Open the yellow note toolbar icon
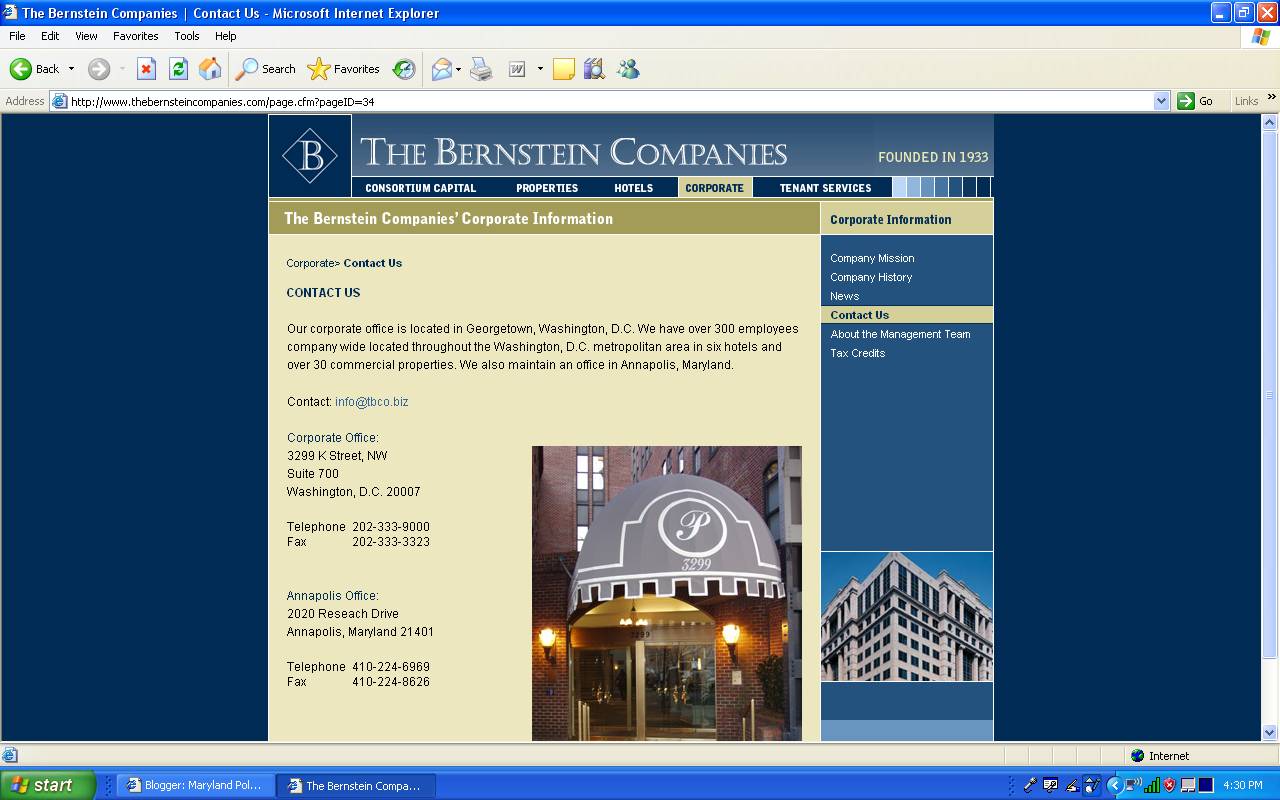Screen dimensions: 1280x800 (x=564, y=69)
